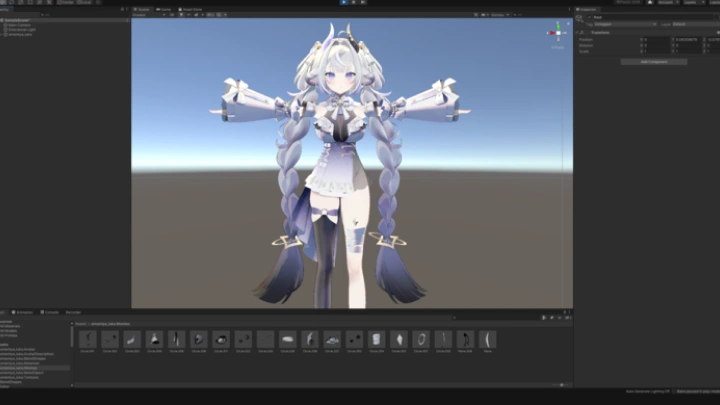Toggle the Persp projection label

tap(557, 47)
